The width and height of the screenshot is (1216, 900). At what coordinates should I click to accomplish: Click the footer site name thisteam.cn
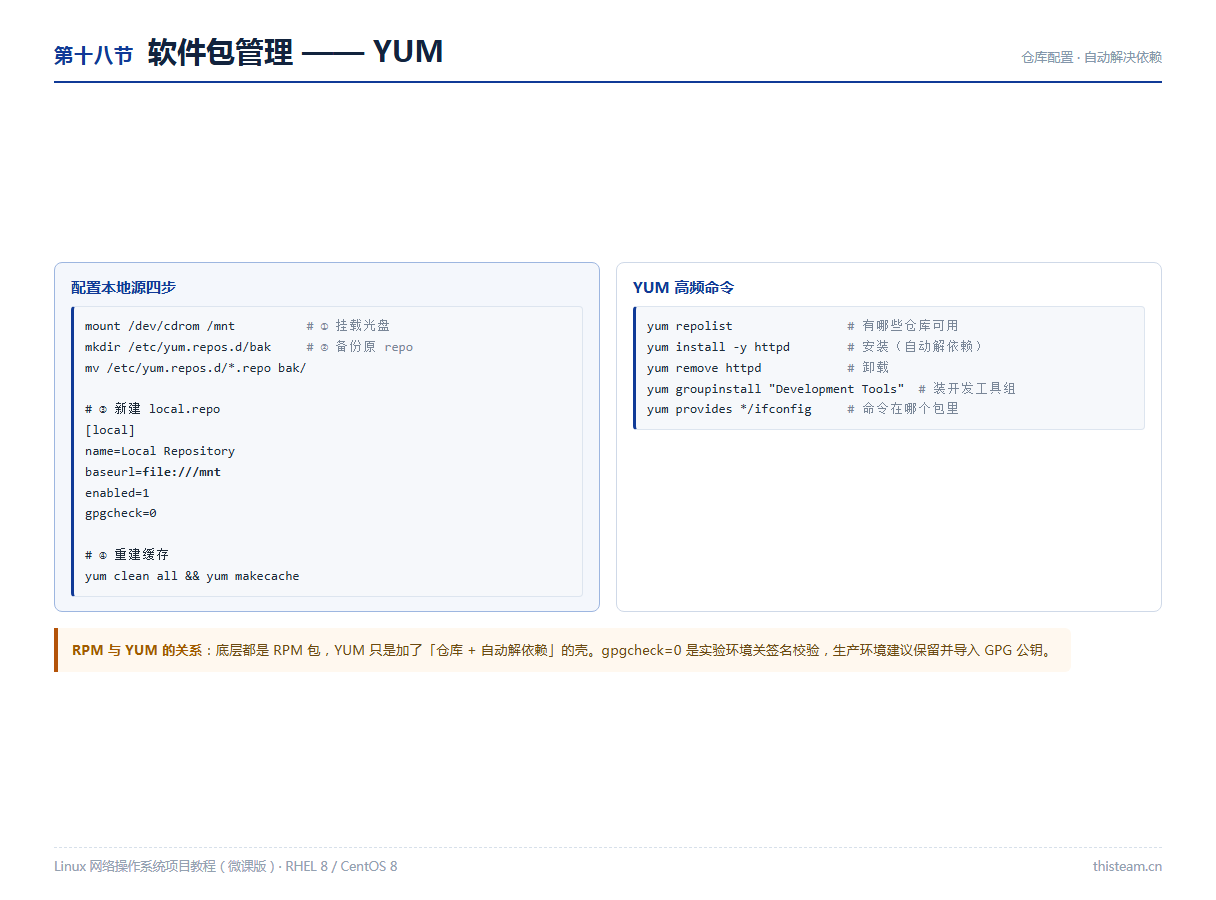click(1127, 866)
